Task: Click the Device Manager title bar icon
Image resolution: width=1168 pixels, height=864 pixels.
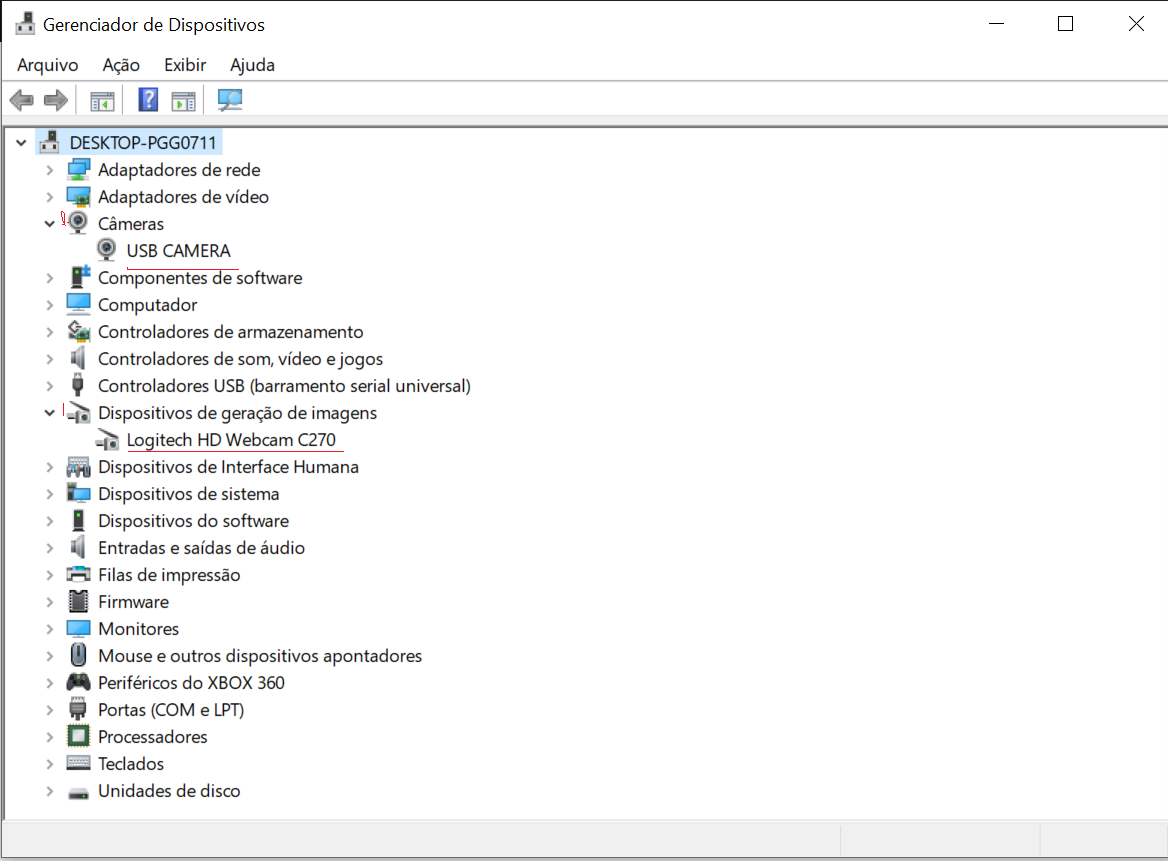Action: (25, 24)
